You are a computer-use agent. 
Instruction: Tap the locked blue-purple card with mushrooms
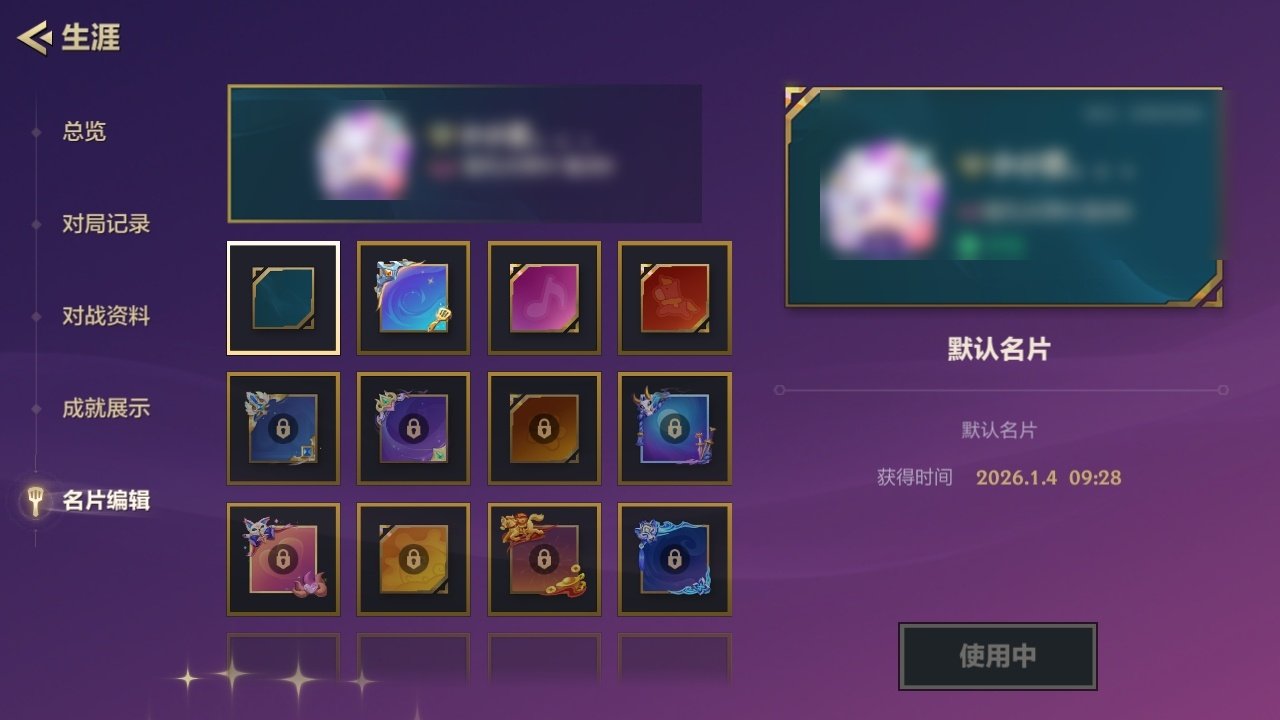pyautogui.click(x=675, y=428)
